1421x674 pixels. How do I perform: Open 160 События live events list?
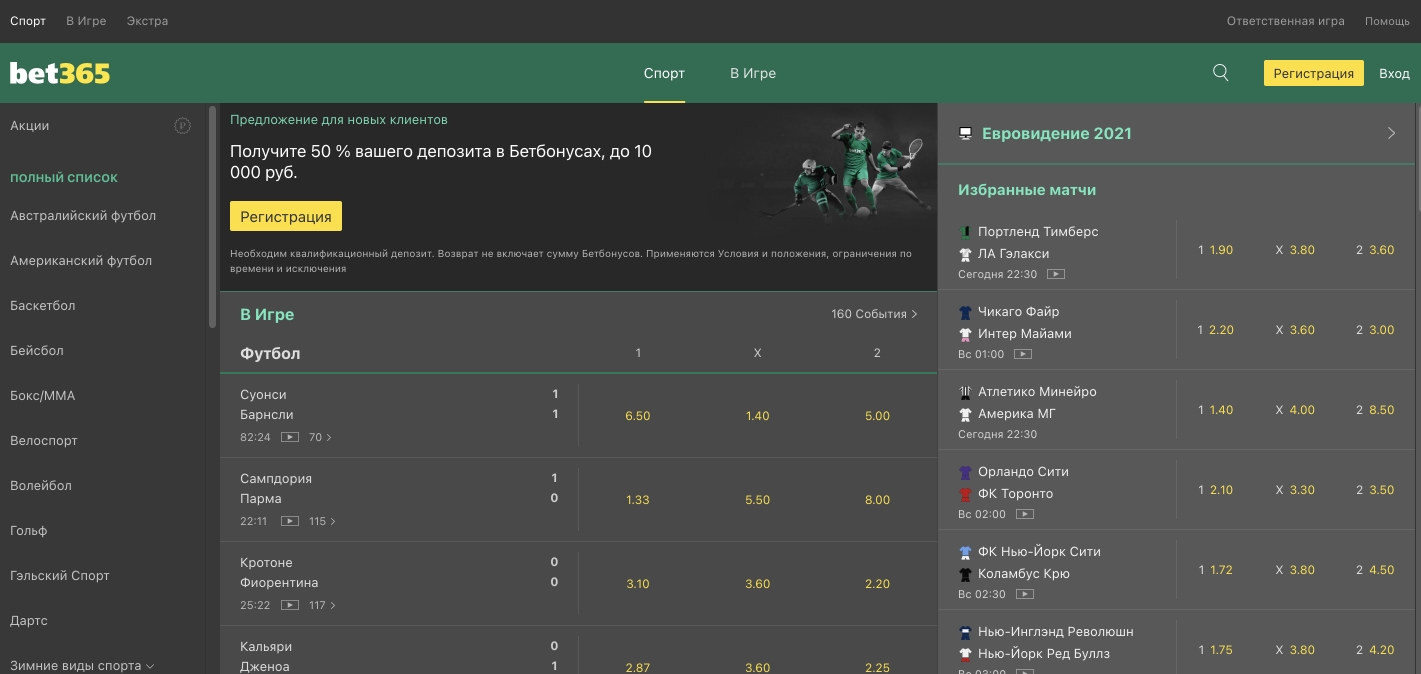(874, 314)
